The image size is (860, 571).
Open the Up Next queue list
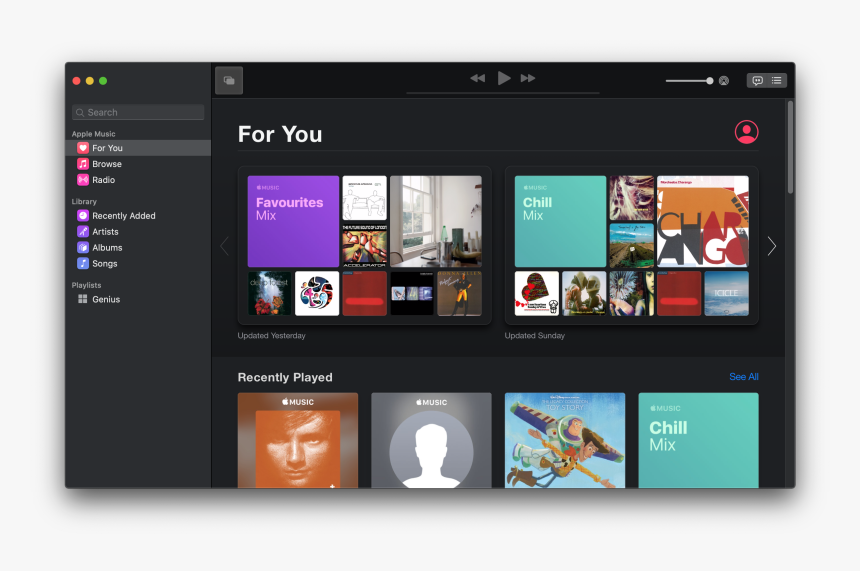[x=777, y=81]
